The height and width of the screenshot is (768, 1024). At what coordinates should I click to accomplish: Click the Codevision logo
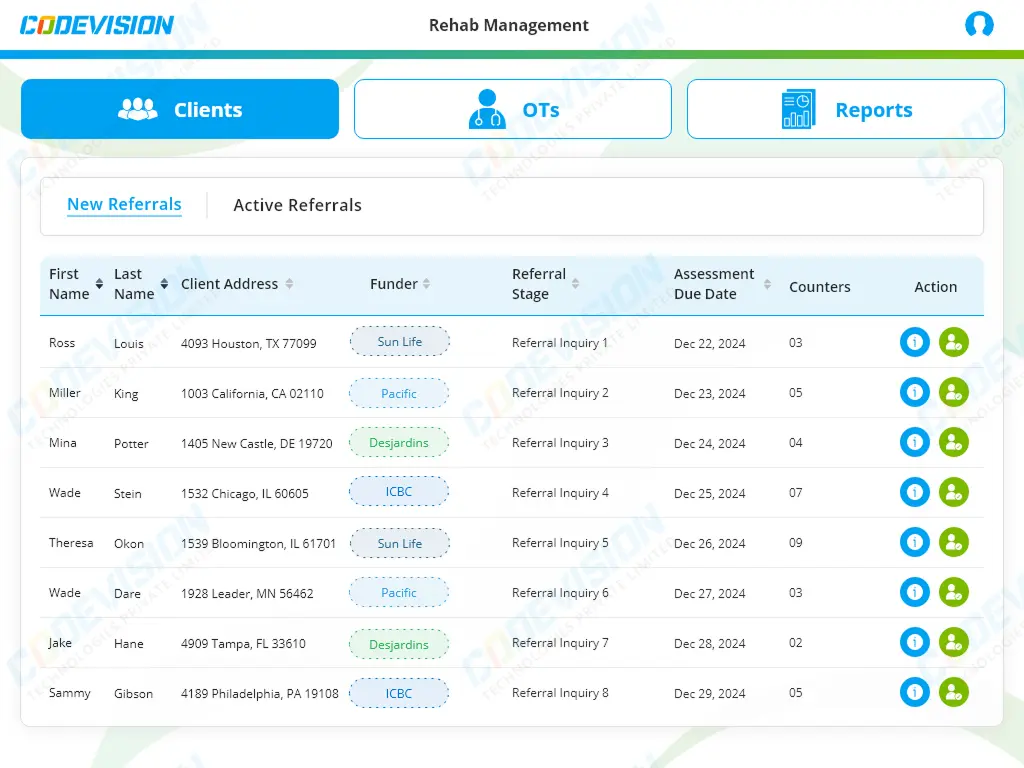coord(97,25)
